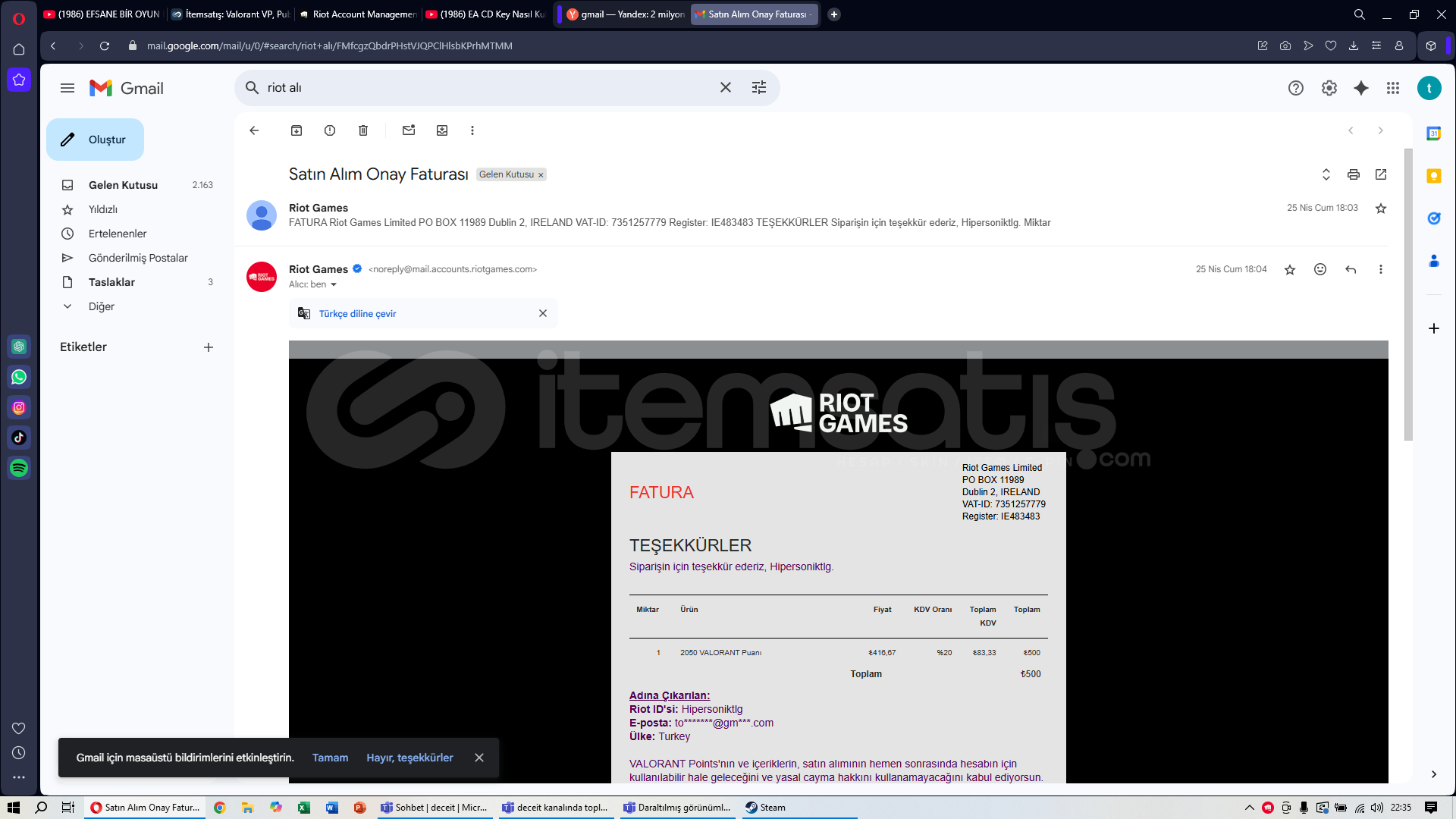Go to the newer conversation arrow

pyautogui.click(x=1351, y=130)
